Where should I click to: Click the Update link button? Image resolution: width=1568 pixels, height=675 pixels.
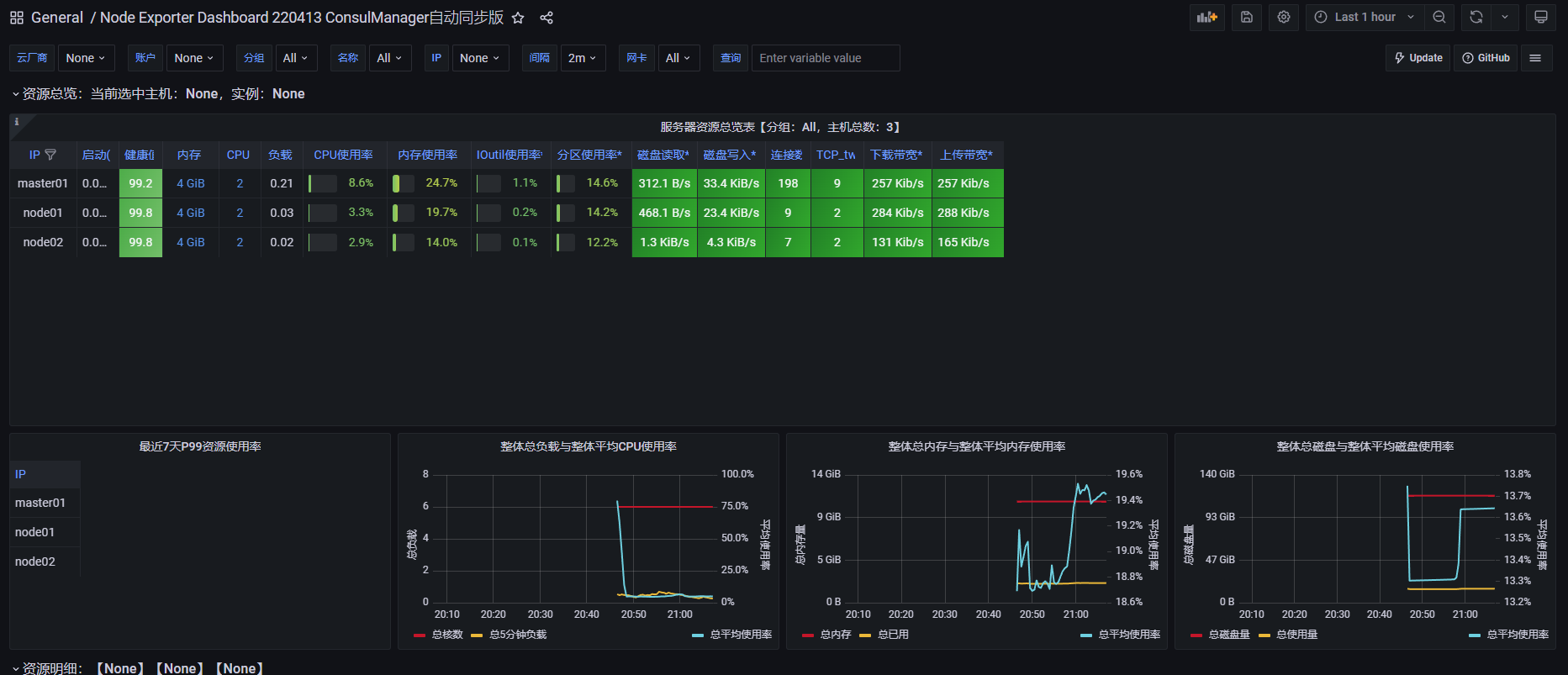point(1418,58)
